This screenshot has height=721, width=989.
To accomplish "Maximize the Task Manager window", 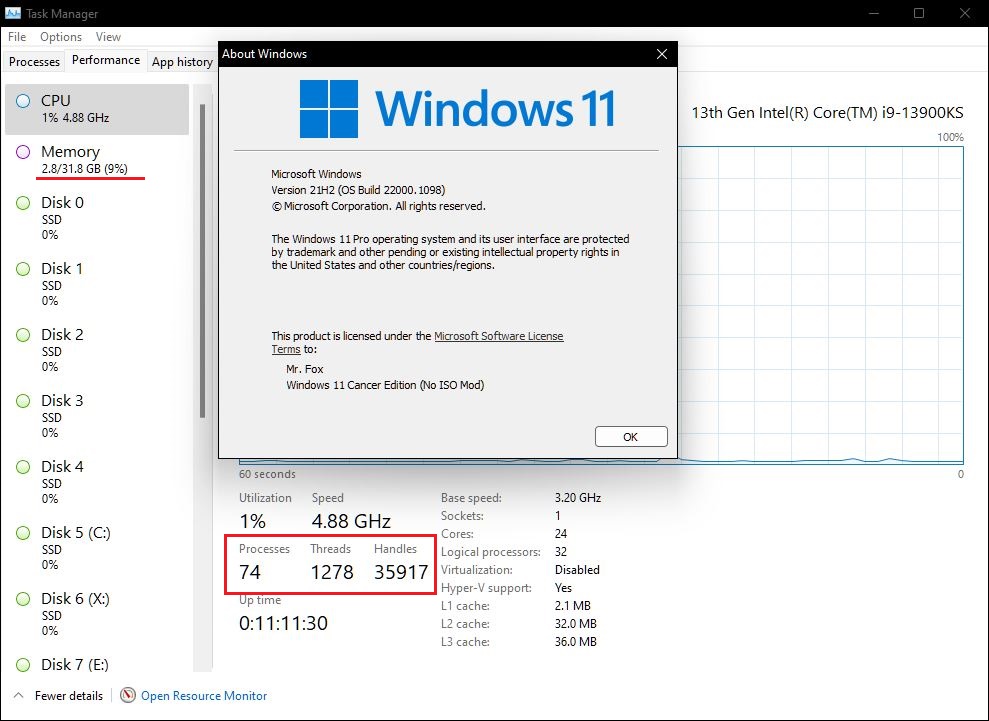I will pyautogui.click(x=919, y=13).
